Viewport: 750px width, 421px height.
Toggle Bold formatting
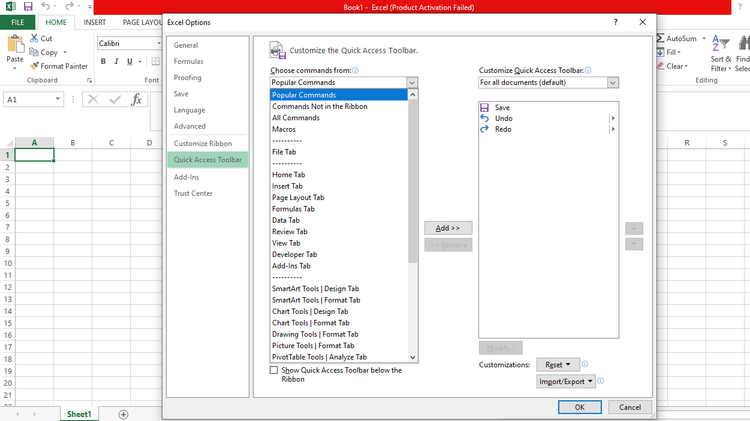[103, 61]
